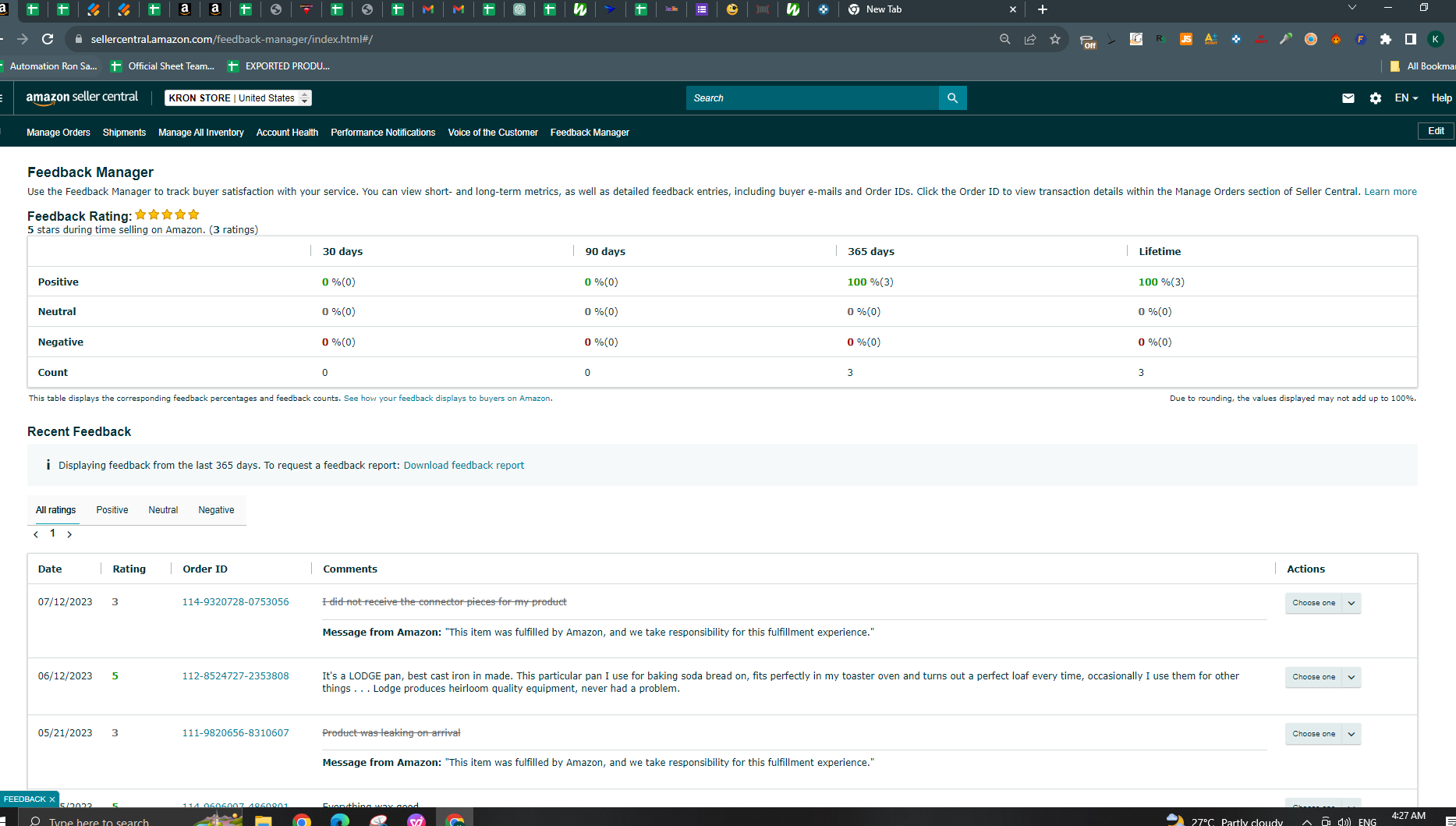Click Download feedback report link
Viewport: 1456px width, 826px height.
coord(464,466)
